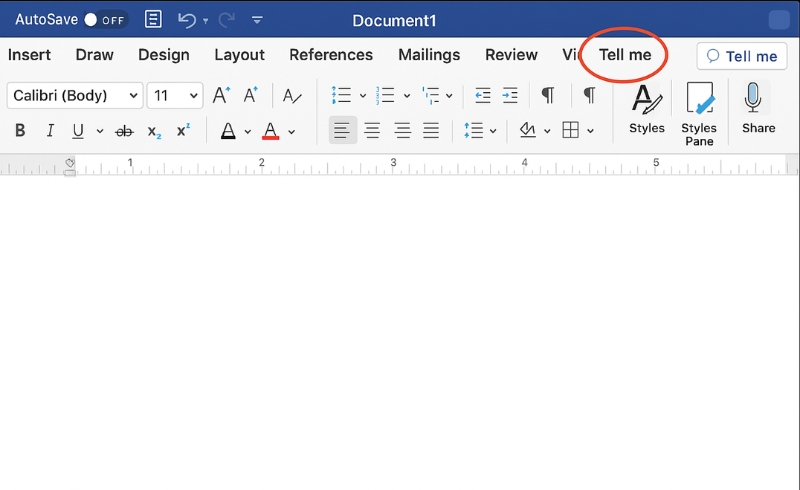
Task: Align text right
Action: click(x=402, y=130)
